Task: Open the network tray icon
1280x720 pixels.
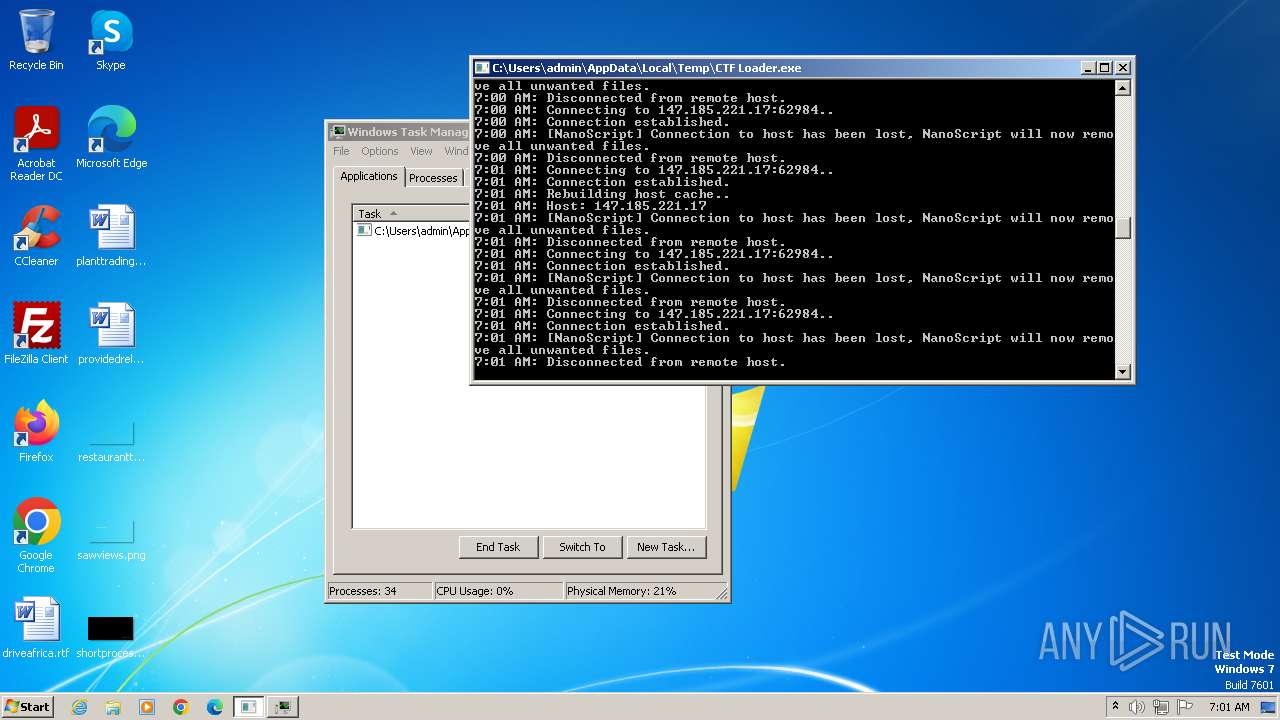Action: tap(1161, 707)
